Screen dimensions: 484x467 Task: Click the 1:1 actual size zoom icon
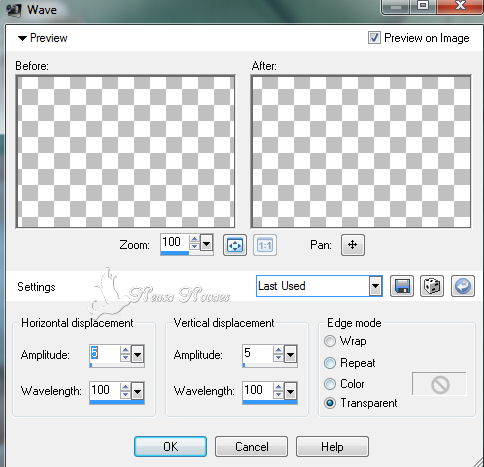265,245
